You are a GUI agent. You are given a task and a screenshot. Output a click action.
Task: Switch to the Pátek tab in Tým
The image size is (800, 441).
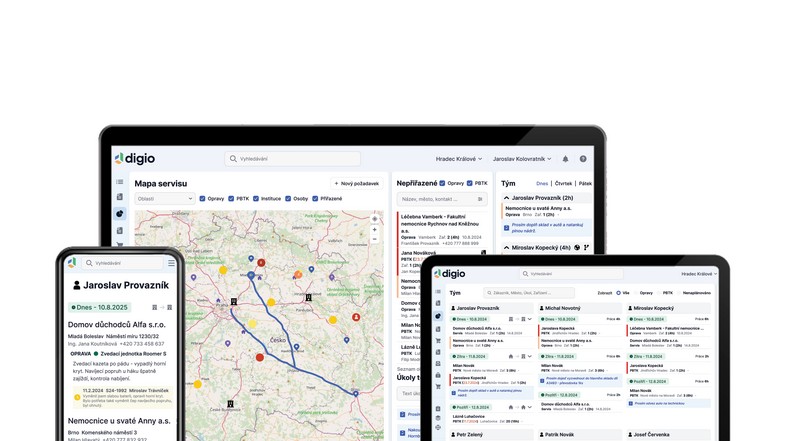click(x=585, y=184)
